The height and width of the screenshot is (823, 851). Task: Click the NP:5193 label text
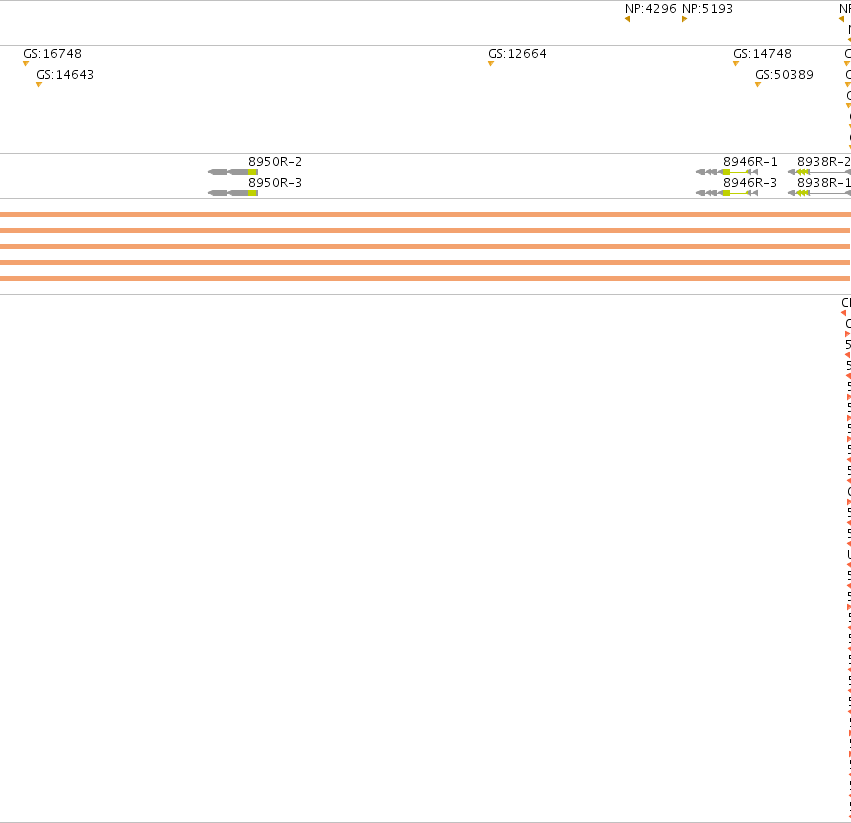click(707, 9)
